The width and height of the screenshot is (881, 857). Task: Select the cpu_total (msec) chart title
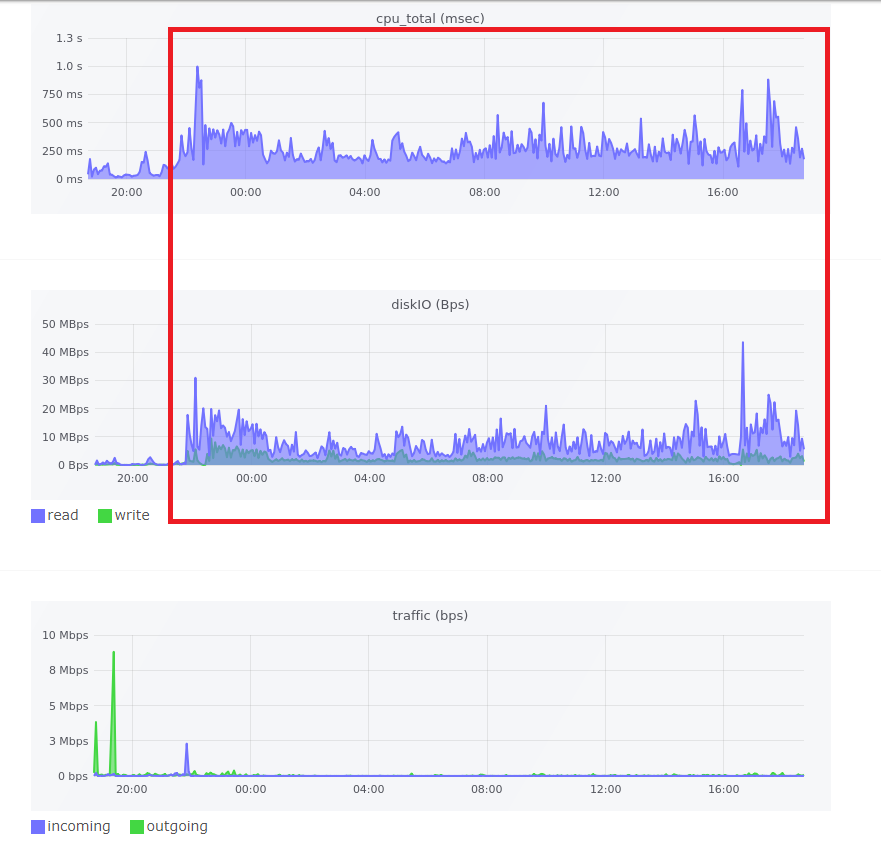430,18
